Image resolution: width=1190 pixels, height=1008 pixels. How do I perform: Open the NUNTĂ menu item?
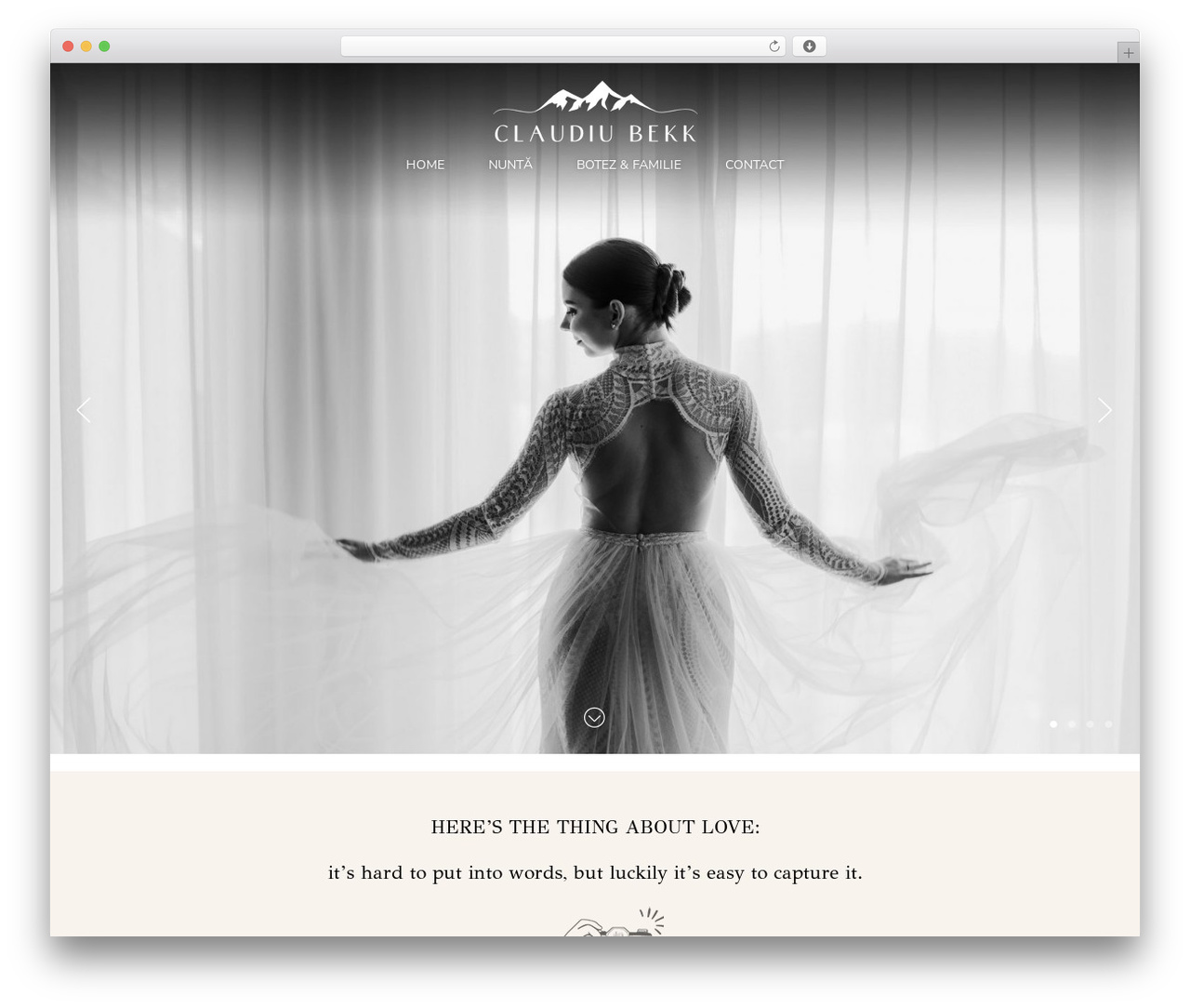click(510, 165)
